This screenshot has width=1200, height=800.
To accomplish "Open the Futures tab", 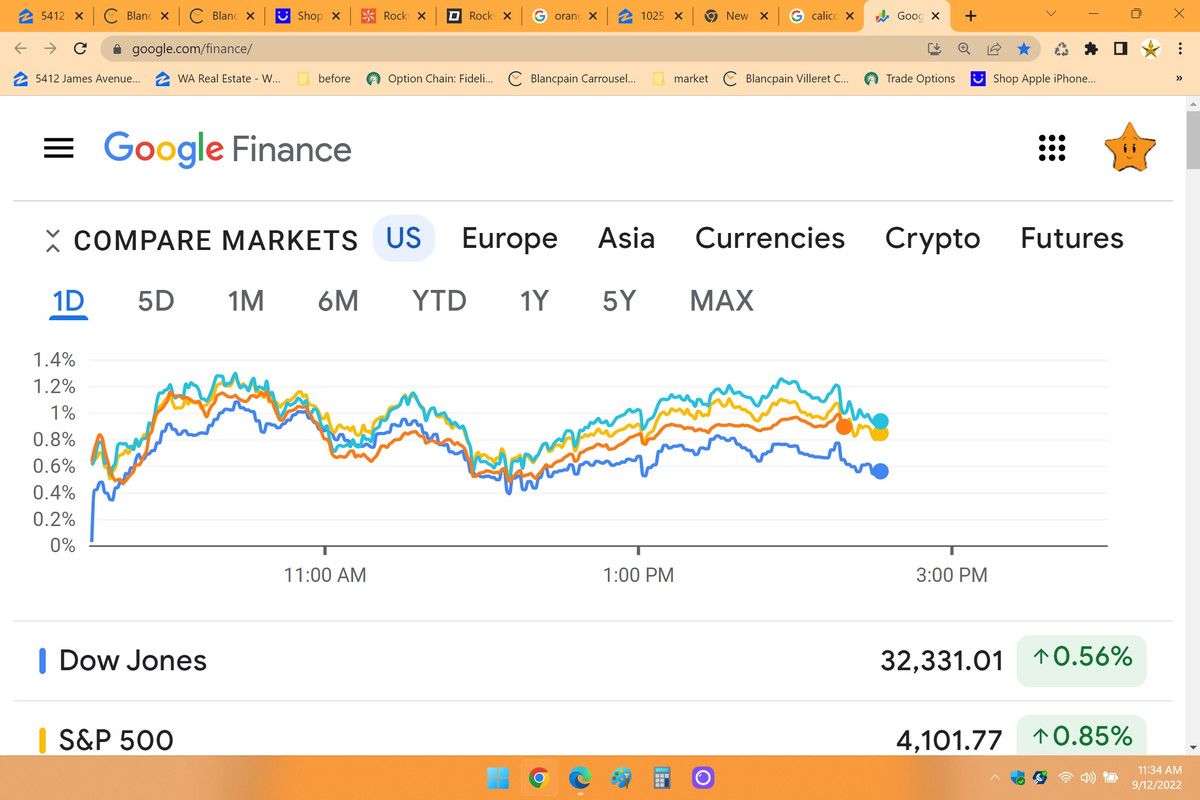I will 1072,239.
